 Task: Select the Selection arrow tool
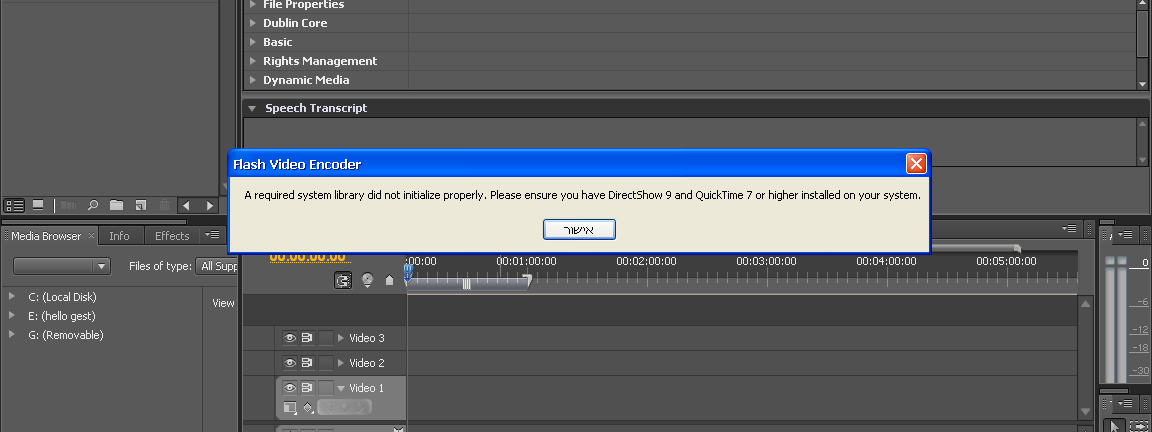coord(1115,425)
